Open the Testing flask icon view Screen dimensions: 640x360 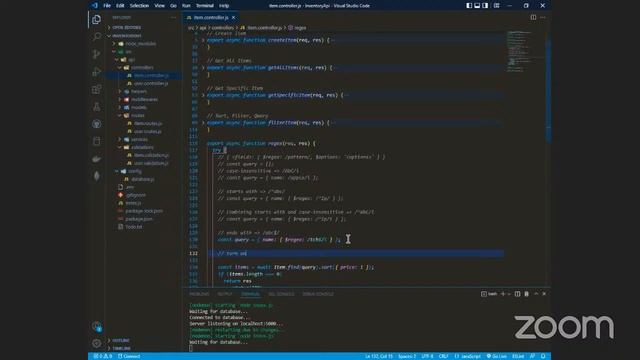(96, 107)
